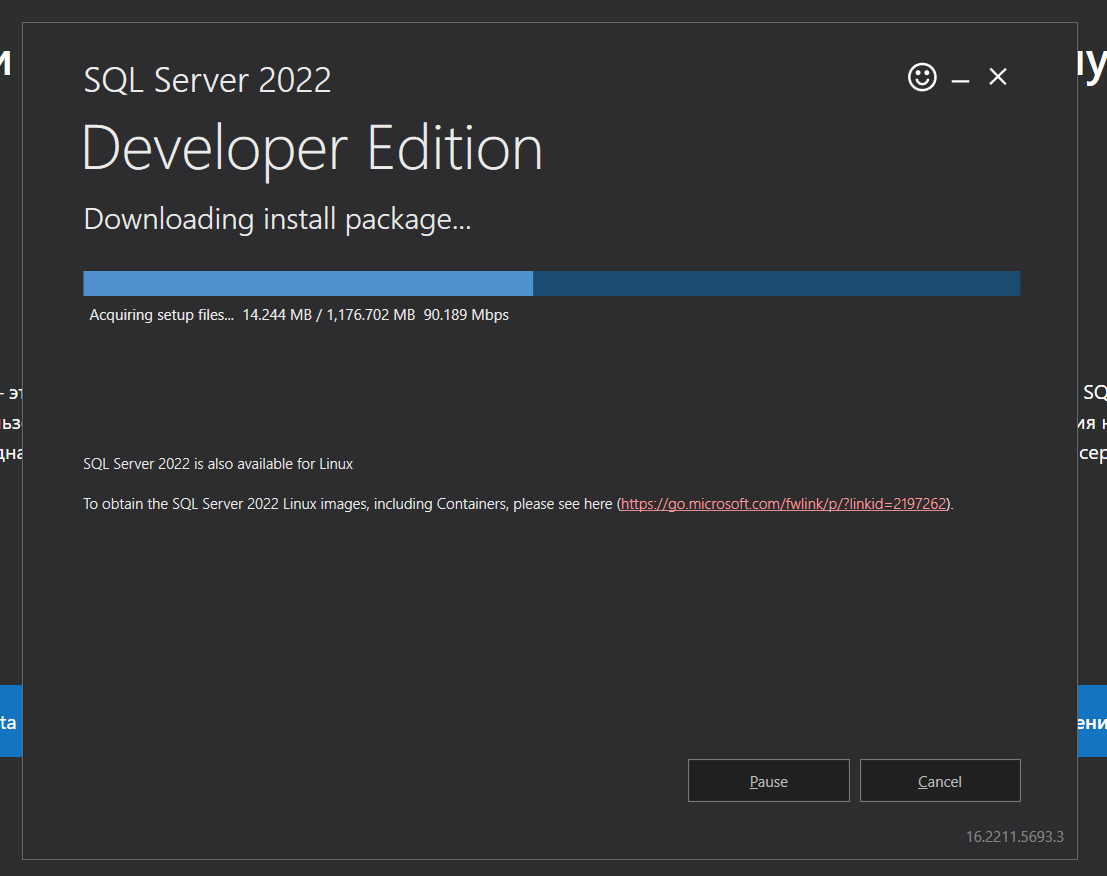This screenshot has height=876, width=1107.
Task: Click the download progress bar
Action: coord(551,283)
